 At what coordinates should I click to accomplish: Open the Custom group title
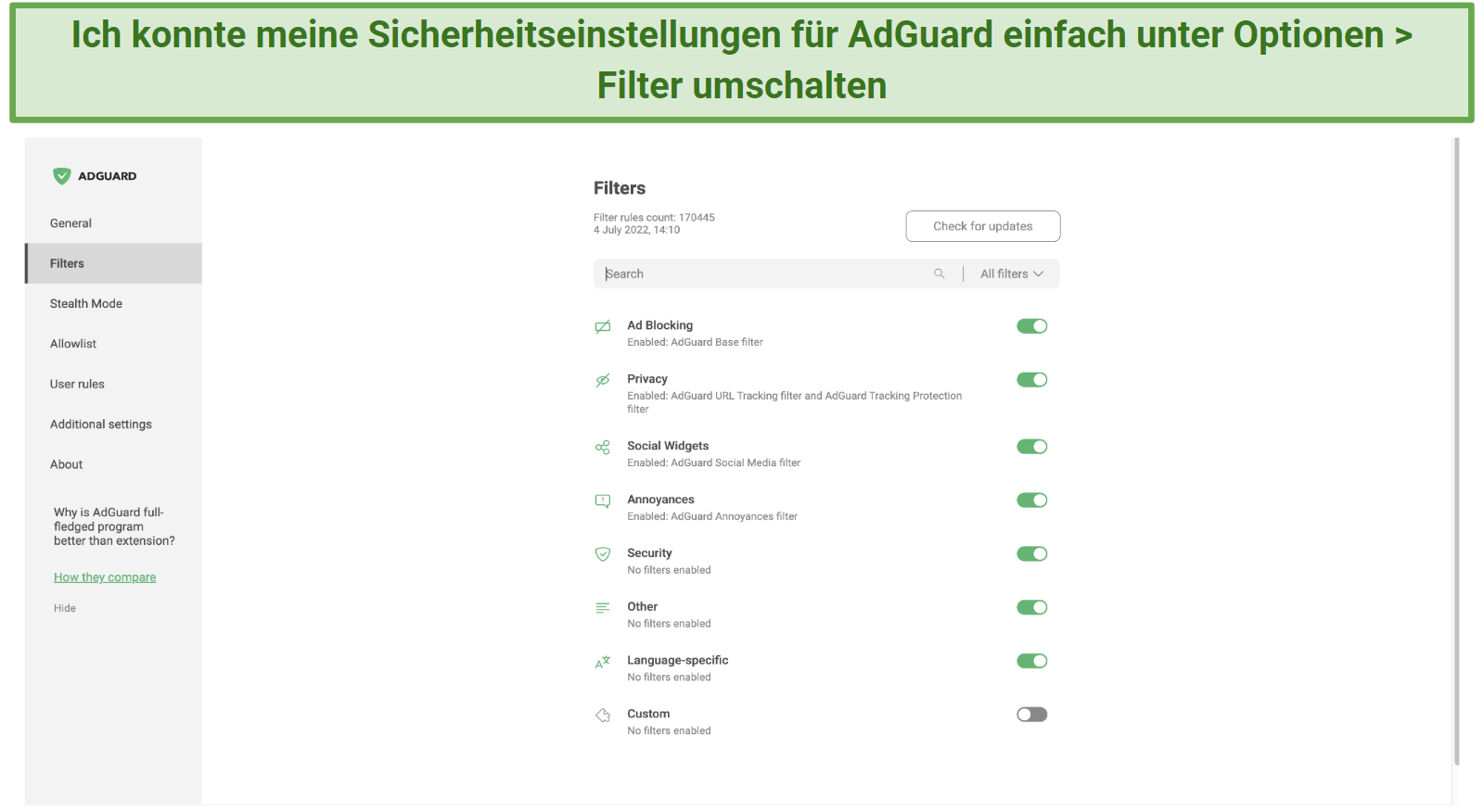click(x=648, y=714)
